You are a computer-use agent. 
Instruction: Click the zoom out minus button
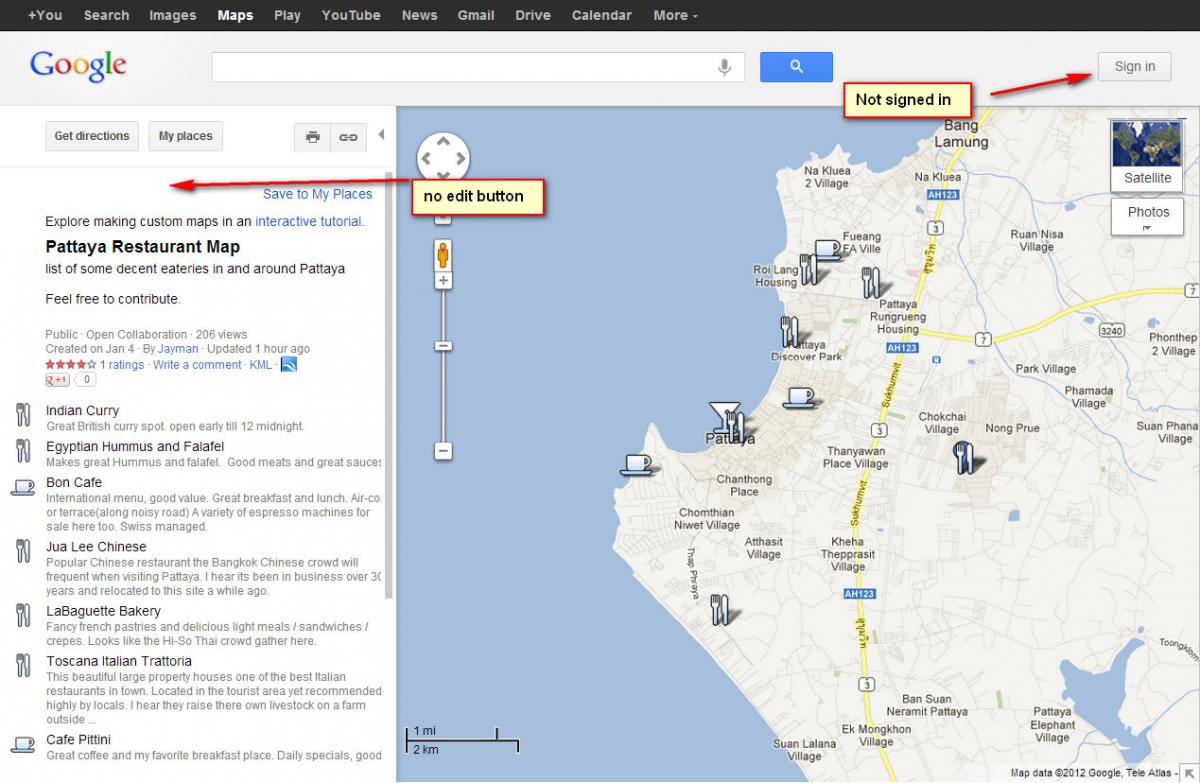coord(443,451)
